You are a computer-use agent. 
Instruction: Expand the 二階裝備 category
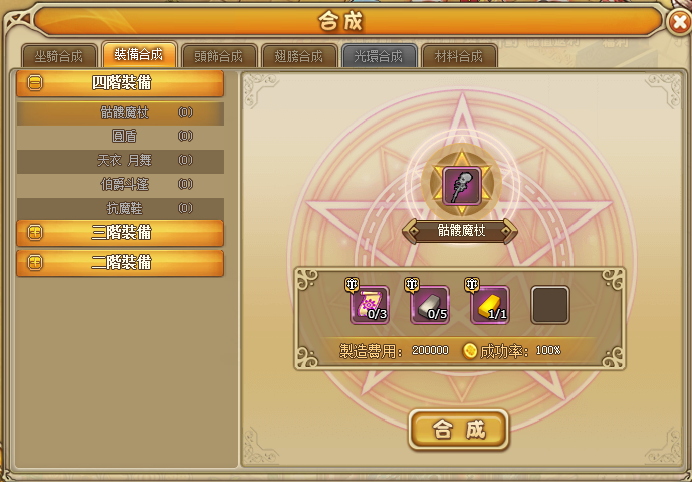coord(35,263)
